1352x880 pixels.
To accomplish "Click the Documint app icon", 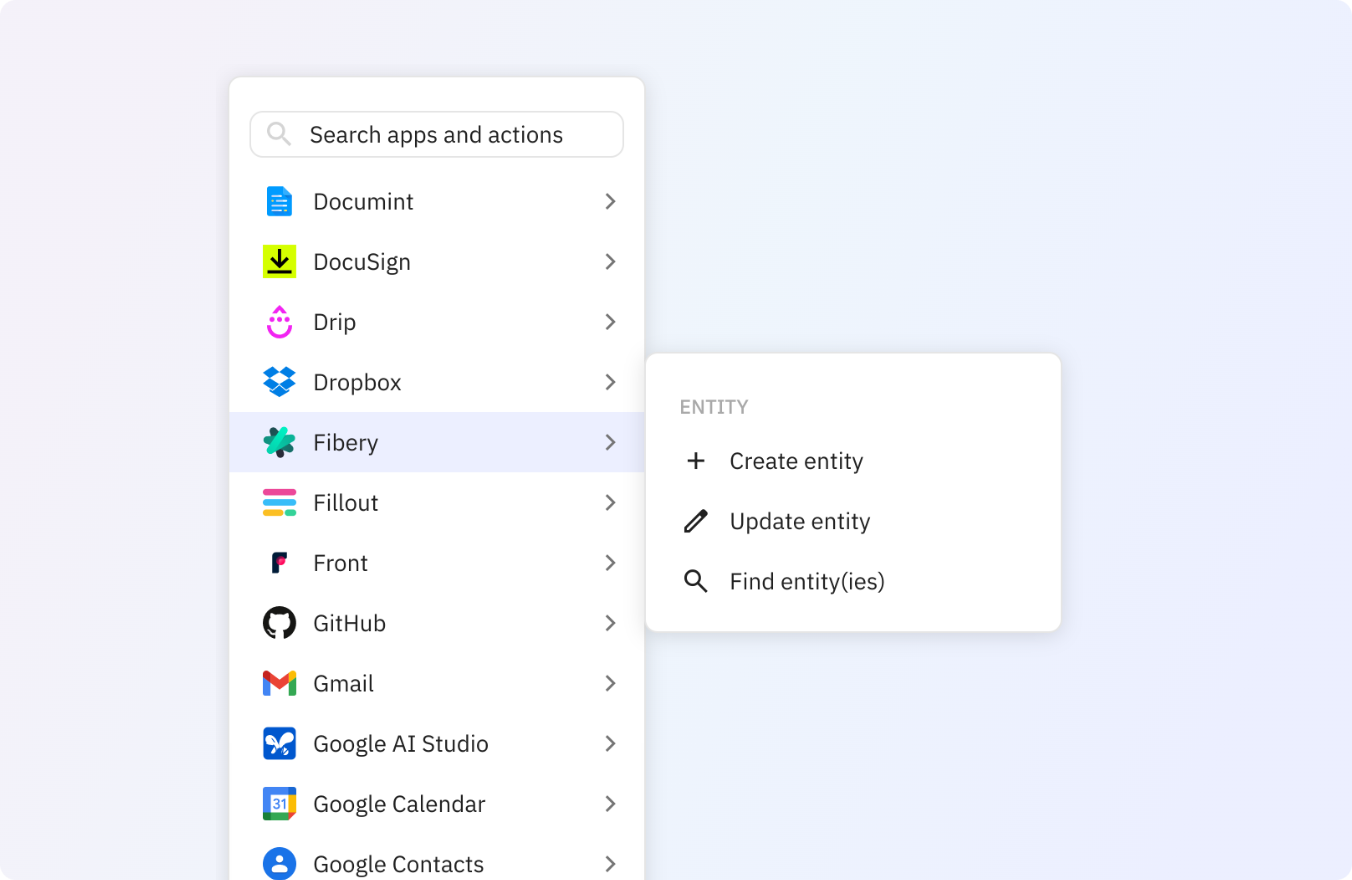I will 279,201.
